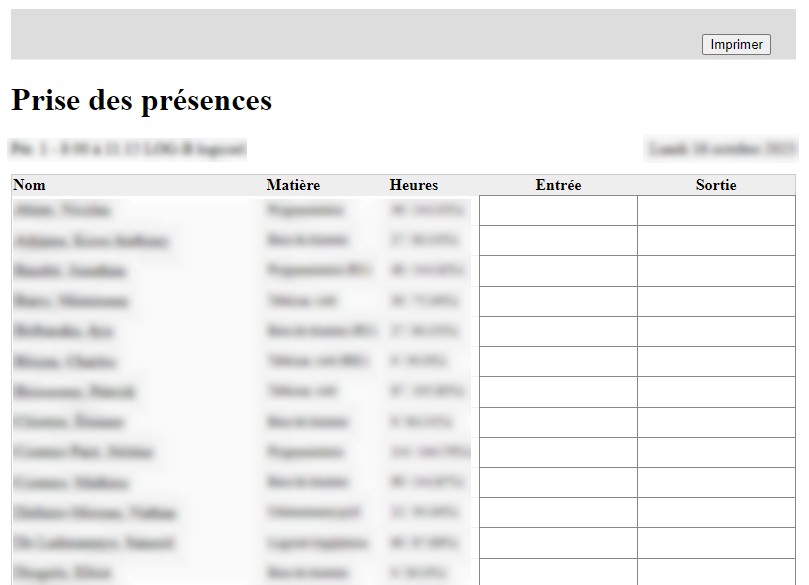Click the Matière column header
Viewport: 809px width, 585px height.
pyautogui.click(x=291, y=185)
